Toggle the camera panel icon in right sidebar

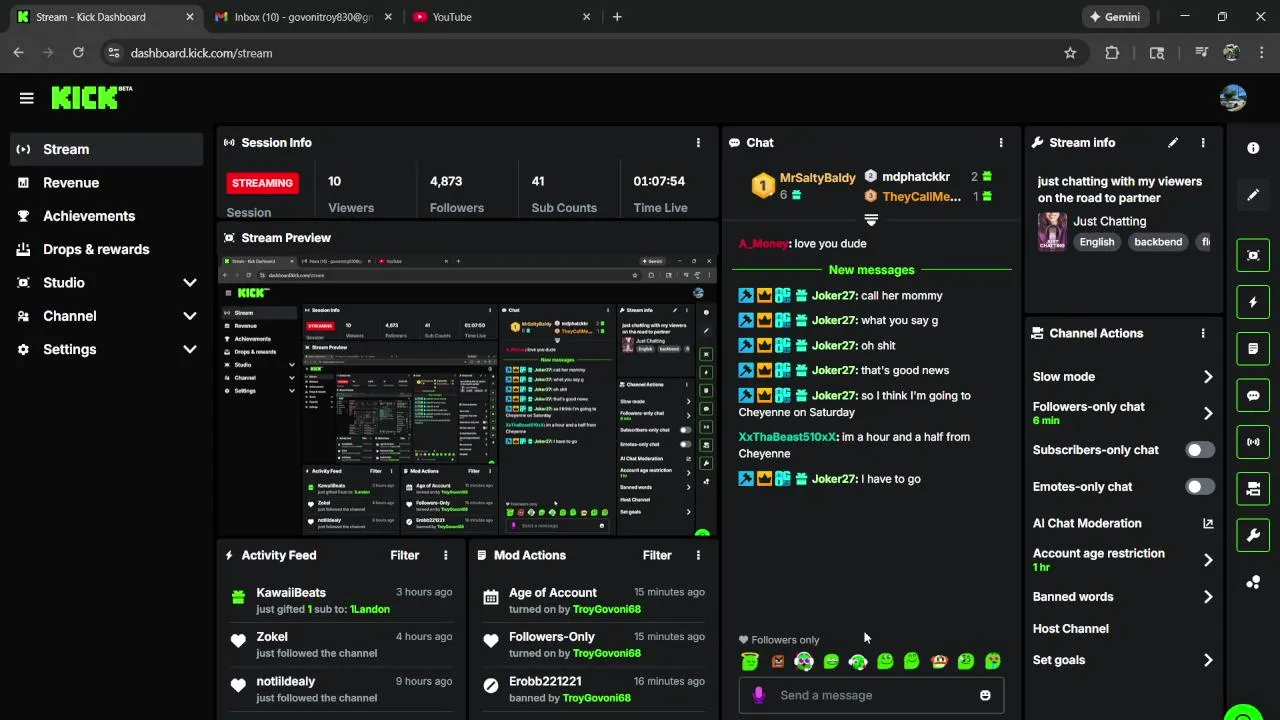point(1253,489)
